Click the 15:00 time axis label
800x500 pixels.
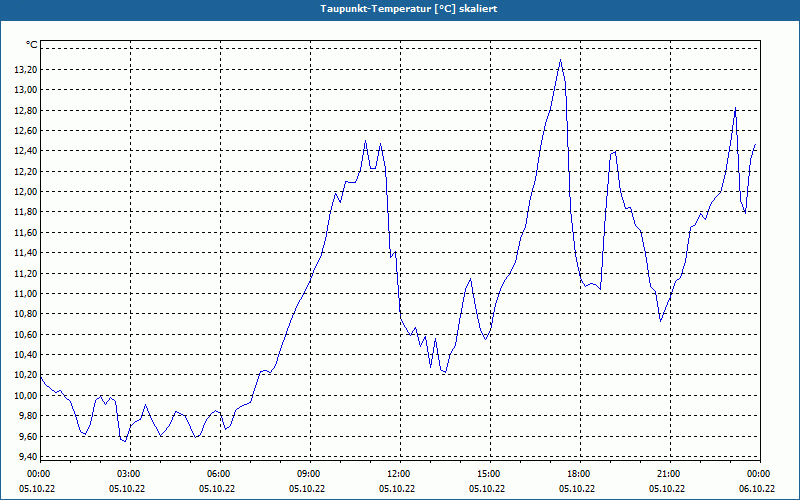tap(490, 474)
